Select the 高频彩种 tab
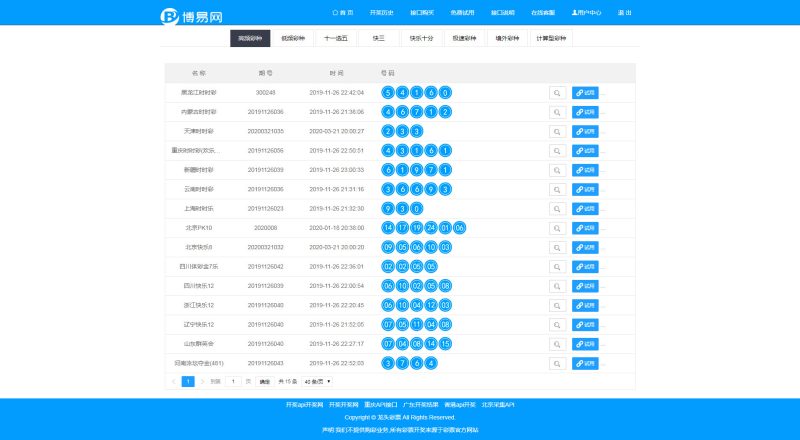Viewport: 800px width, 440px height. [250, 38]
